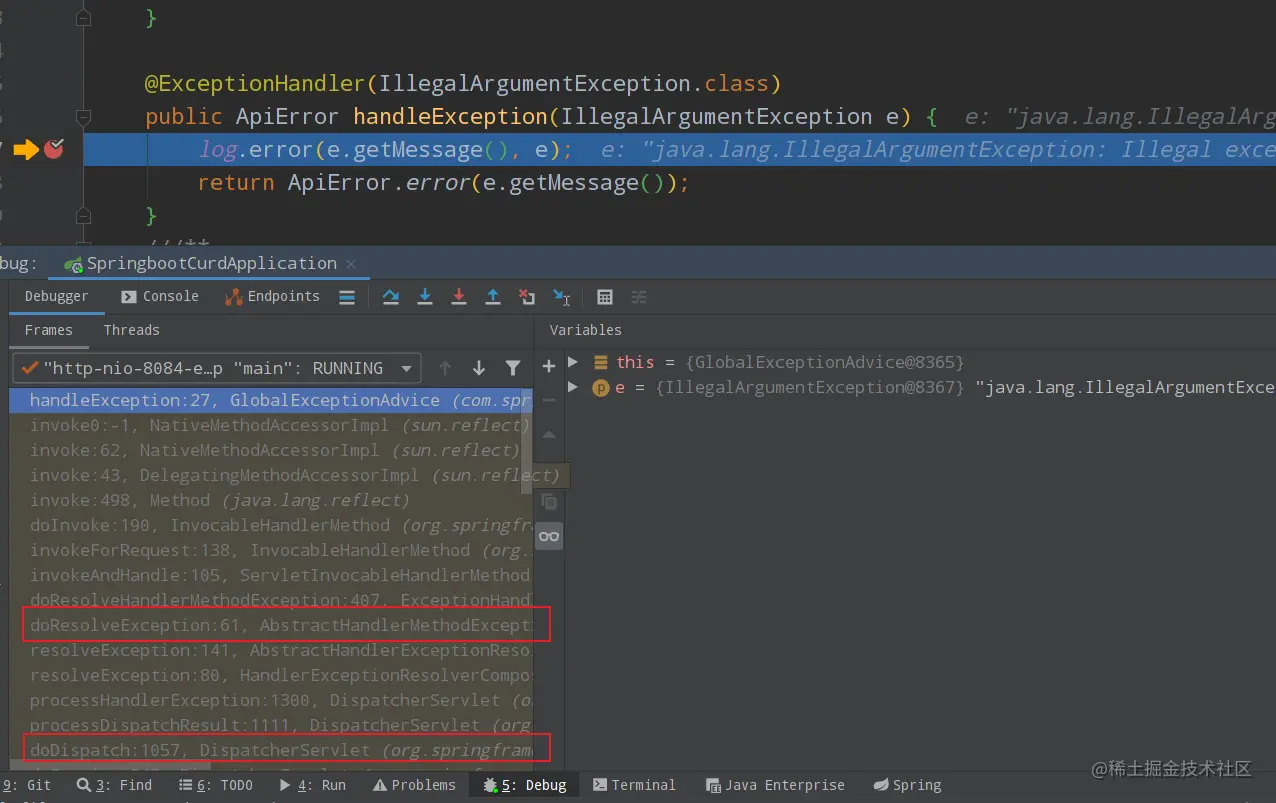Click the breakpoint icon in the gutter
1276x803 pixels.
[53, 149]
